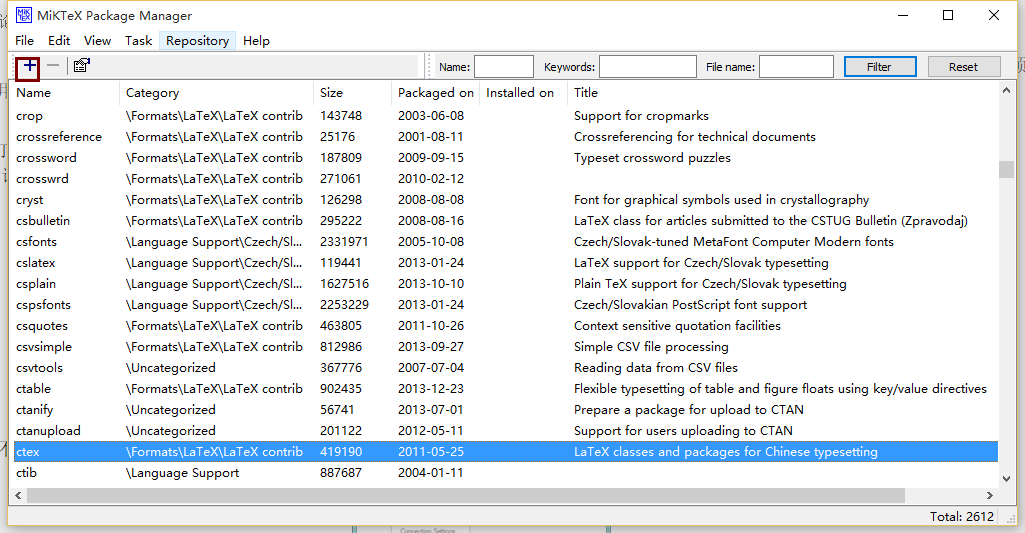Select the crosswrd package row
Image resolution: width=1025 pixels, height=533 pixels.
click(x=506, y=179)
